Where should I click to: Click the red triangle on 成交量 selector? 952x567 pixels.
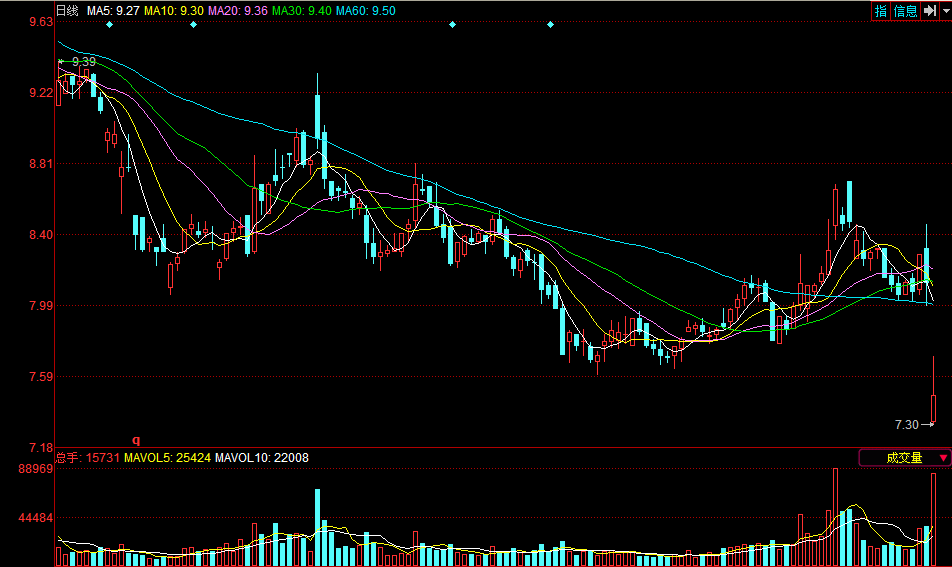point(943,458)
